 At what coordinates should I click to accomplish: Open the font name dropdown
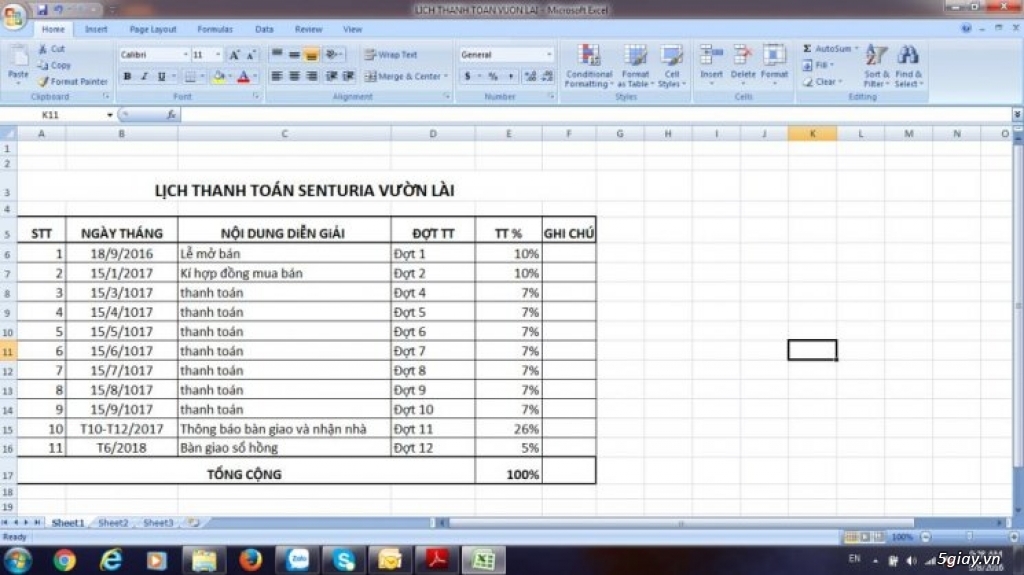tap(185, 55)
